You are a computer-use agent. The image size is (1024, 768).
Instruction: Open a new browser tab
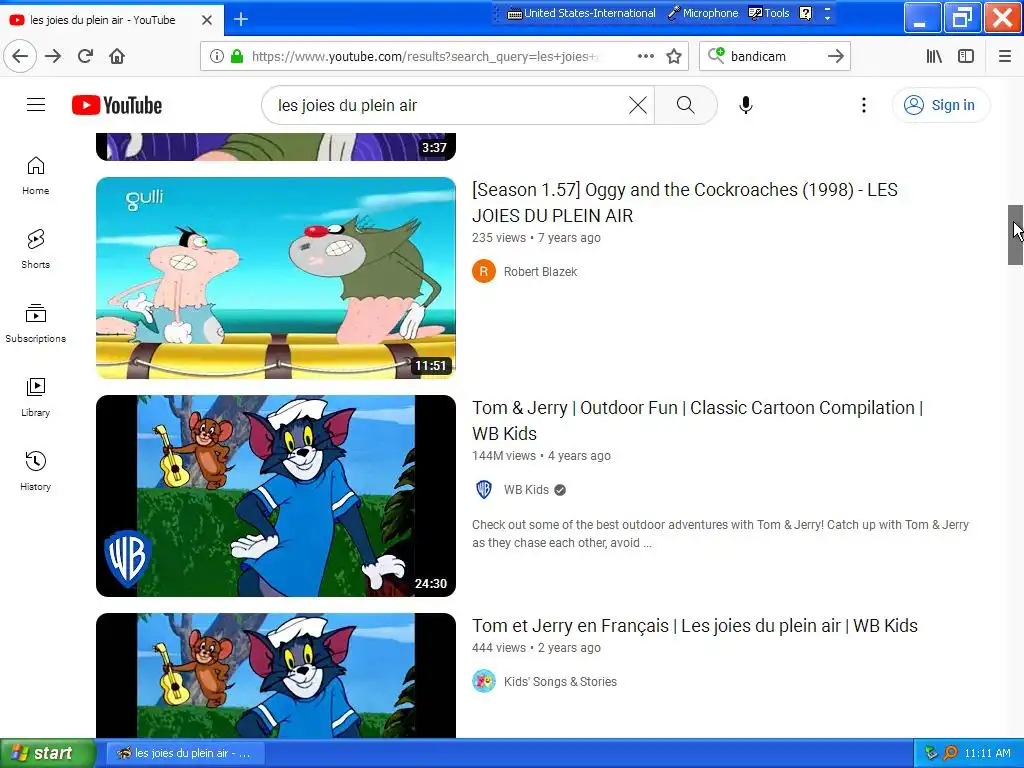tap(241, 20)
